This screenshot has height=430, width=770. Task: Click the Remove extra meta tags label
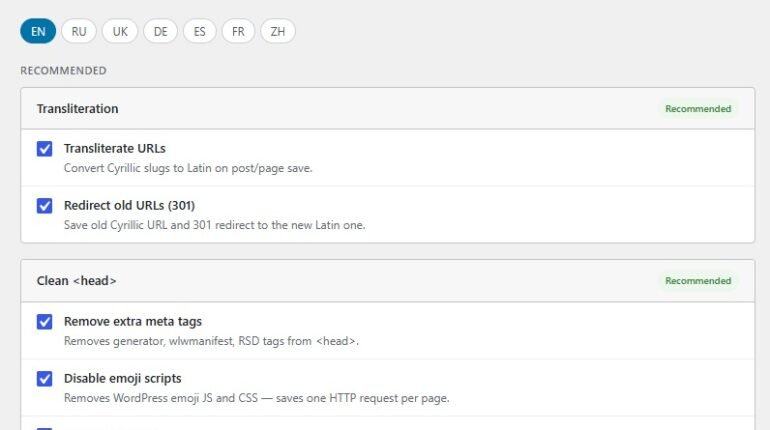(x=133, y=322)
